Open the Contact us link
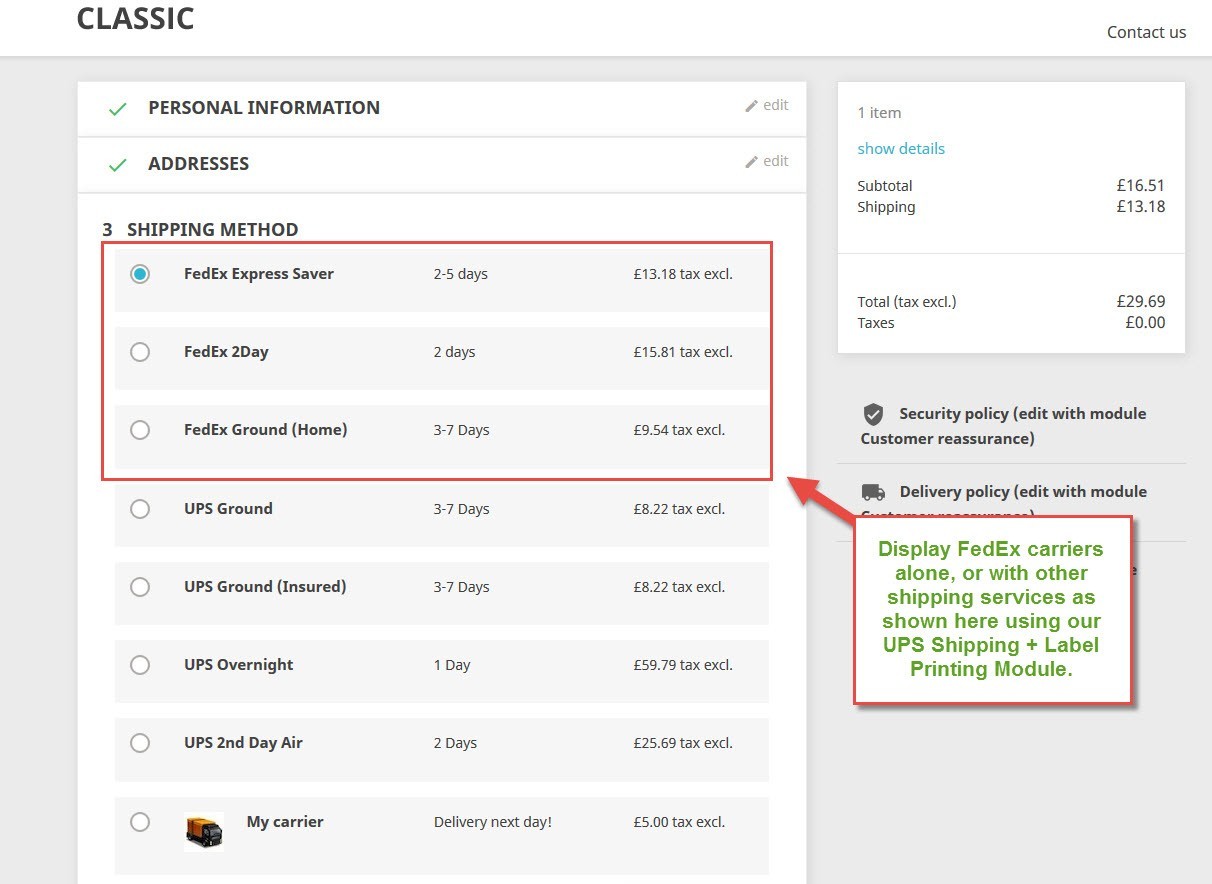Image resolution: width=1212 pixels, height=884 pixels. (x=1146, y=32)
